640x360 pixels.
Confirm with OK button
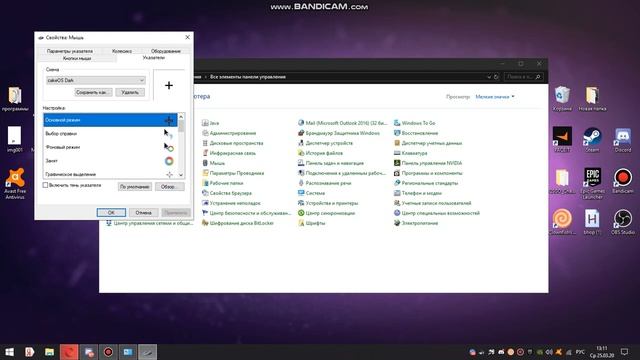[x=111, y=213]
